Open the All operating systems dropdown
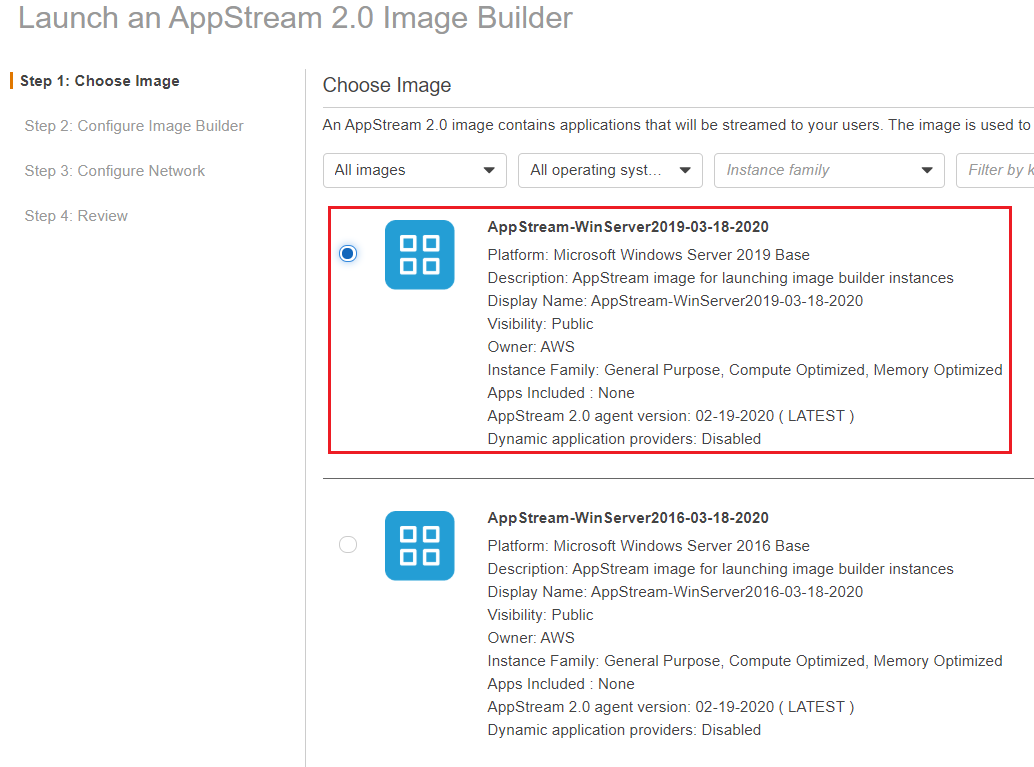 [x=610, y=170]
